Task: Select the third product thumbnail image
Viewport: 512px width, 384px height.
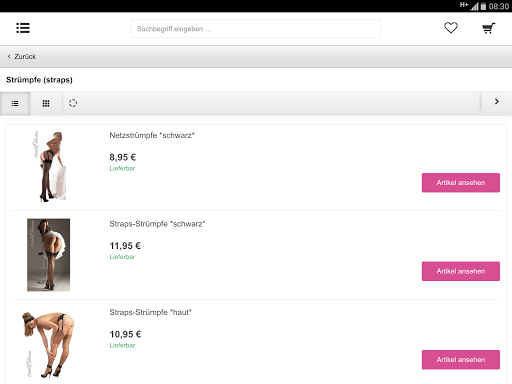Action: [48, 345]
